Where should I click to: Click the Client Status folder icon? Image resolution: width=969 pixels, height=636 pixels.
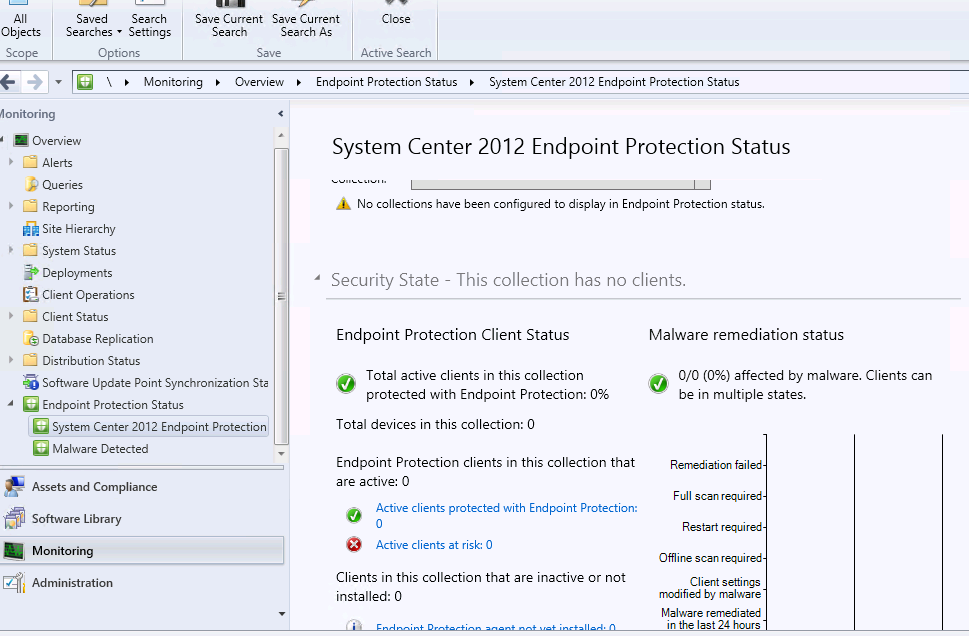[30, 316]
